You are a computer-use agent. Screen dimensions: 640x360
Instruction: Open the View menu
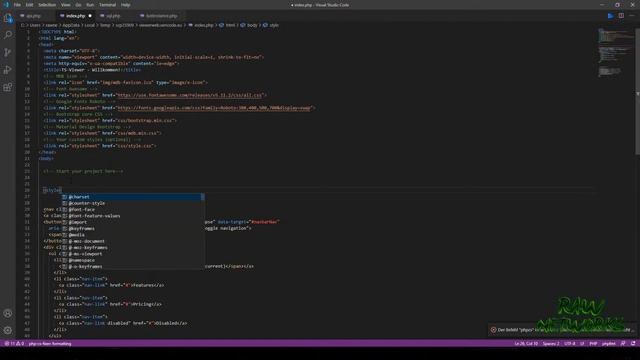pos(66,5)
